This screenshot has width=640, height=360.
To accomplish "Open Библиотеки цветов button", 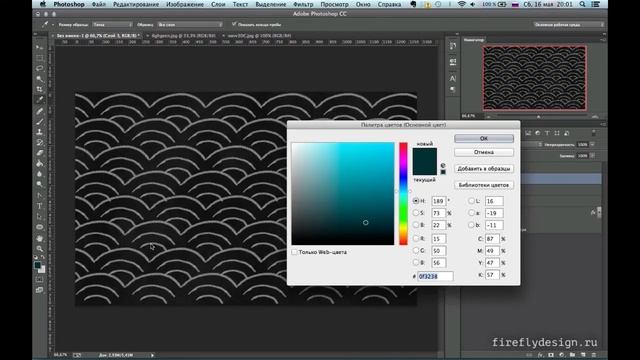I will point(484,185).
